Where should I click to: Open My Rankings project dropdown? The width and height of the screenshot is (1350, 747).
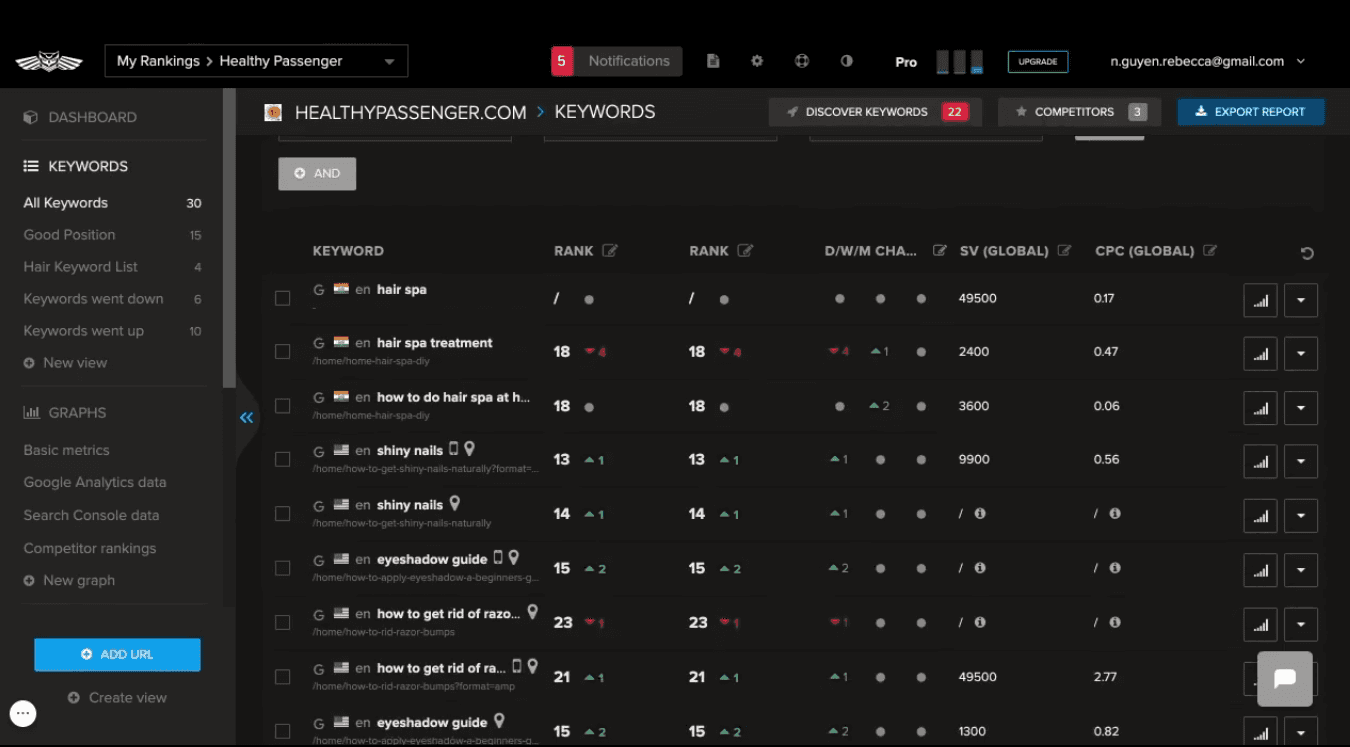tap(256, 61)
